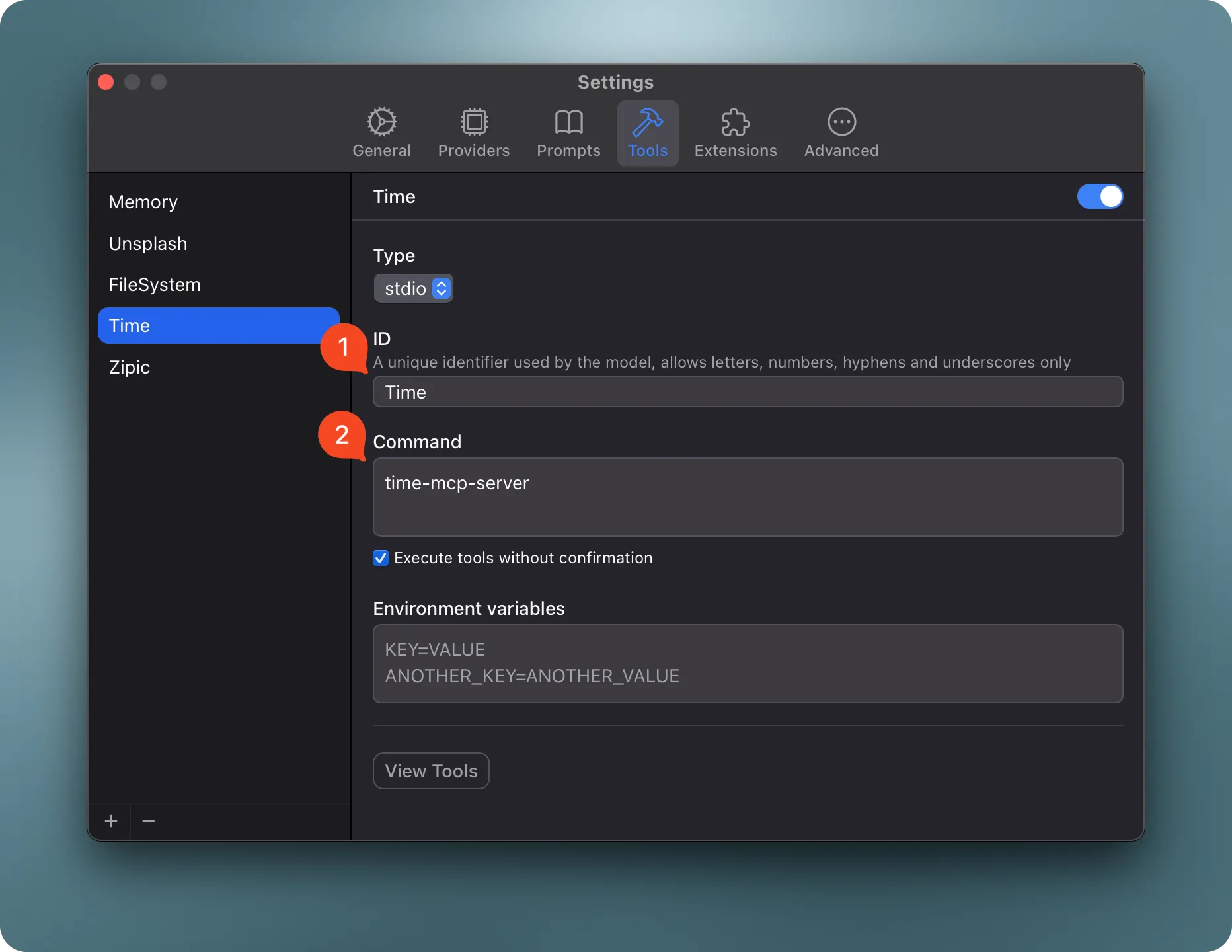Image resolution: width=1232 pixels, height=952 pixels.
Task: Open the General settings section
Action: click(x=381, y=132)
